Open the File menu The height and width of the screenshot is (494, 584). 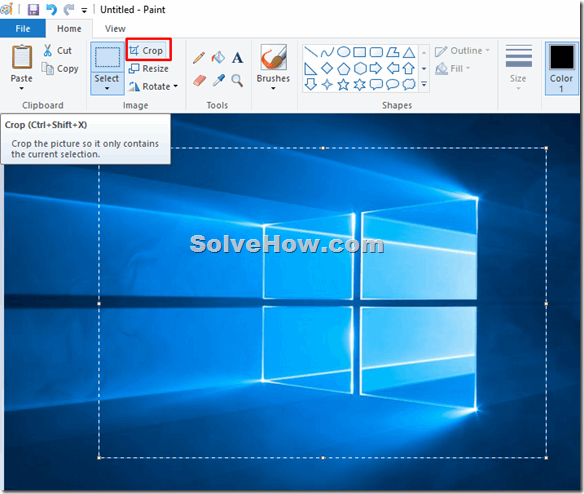pyautogui.click(x=23, y=29)
